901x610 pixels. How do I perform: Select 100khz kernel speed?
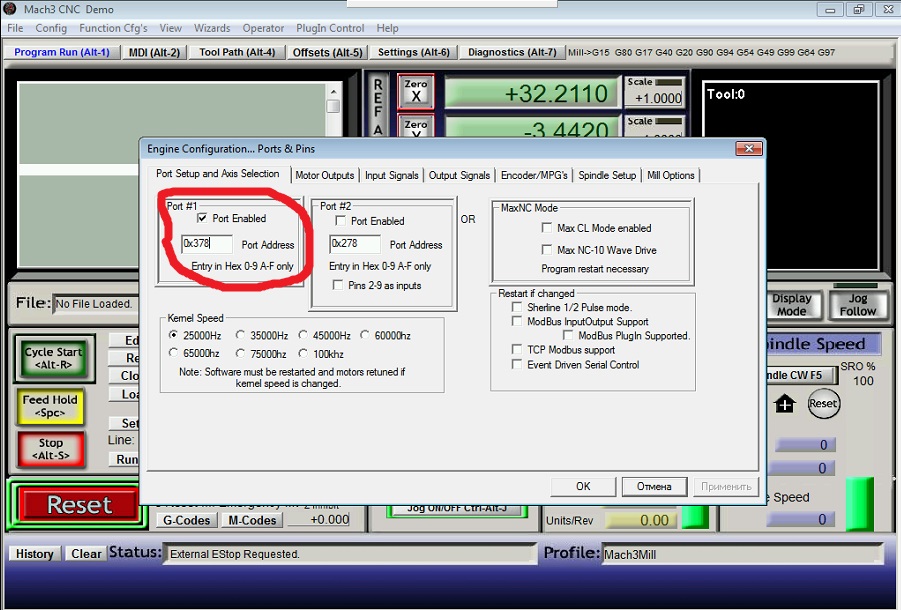point(303,353)
